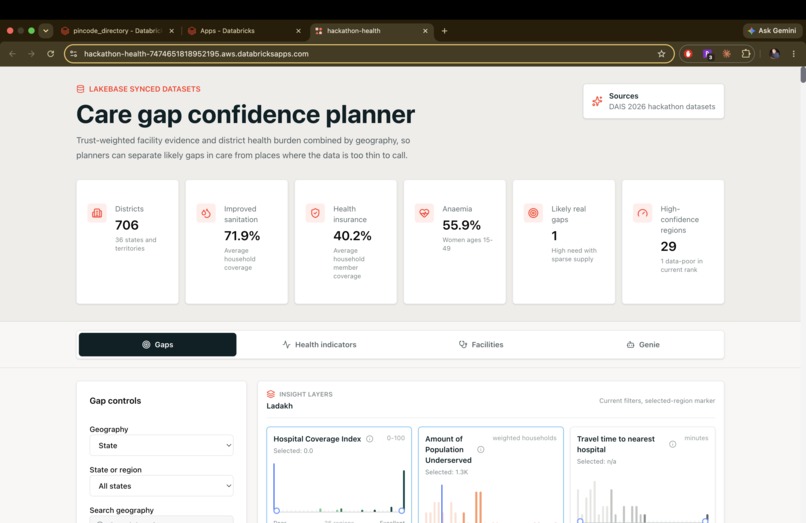Screen dimensions: 806x523
Task: Open the Chrome three-dot menu
Action: point(794,53)
